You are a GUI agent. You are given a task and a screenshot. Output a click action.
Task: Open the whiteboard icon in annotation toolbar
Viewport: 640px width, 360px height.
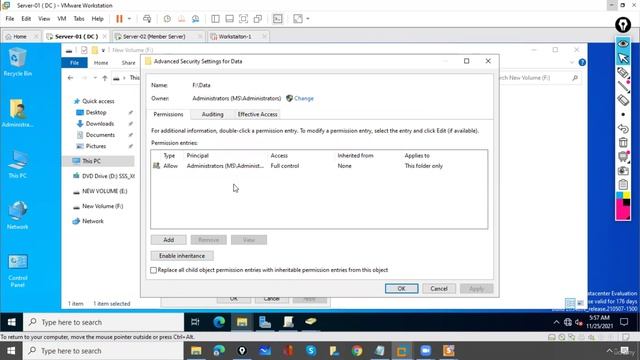(x=623, y=156)
